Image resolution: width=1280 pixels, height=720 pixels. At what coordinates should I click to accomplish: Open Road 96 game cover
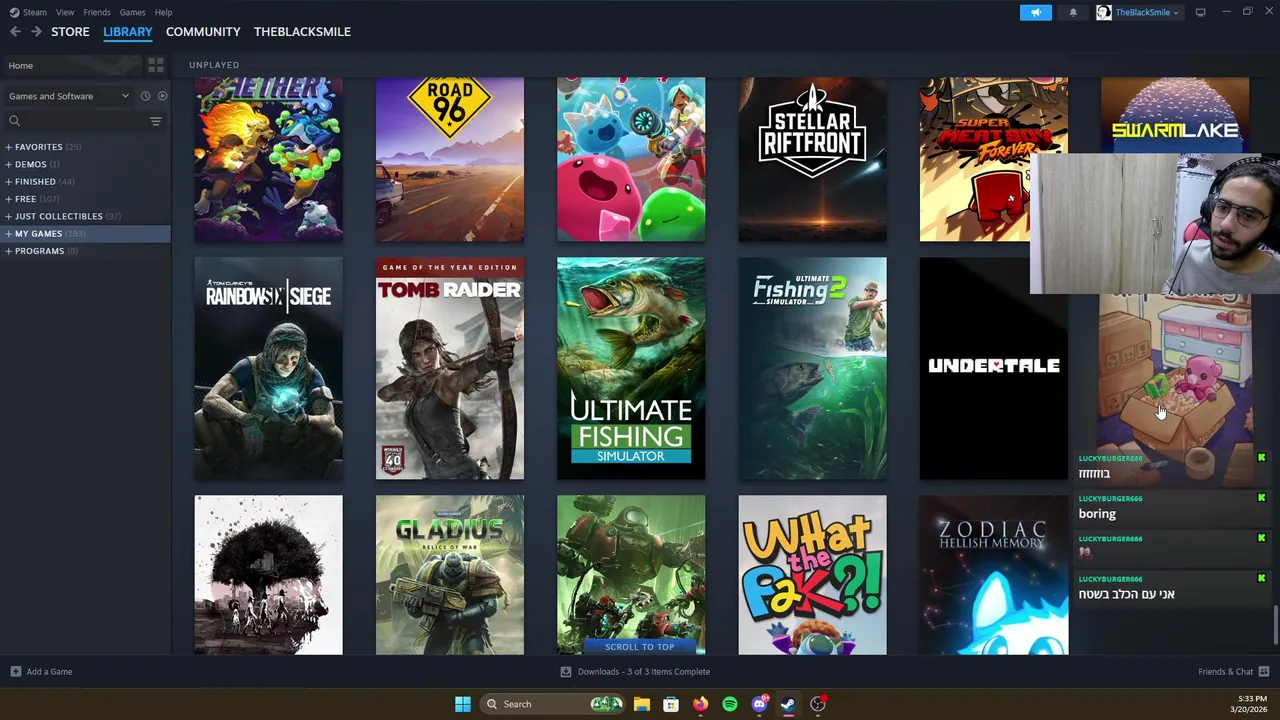tap(450, 159)
